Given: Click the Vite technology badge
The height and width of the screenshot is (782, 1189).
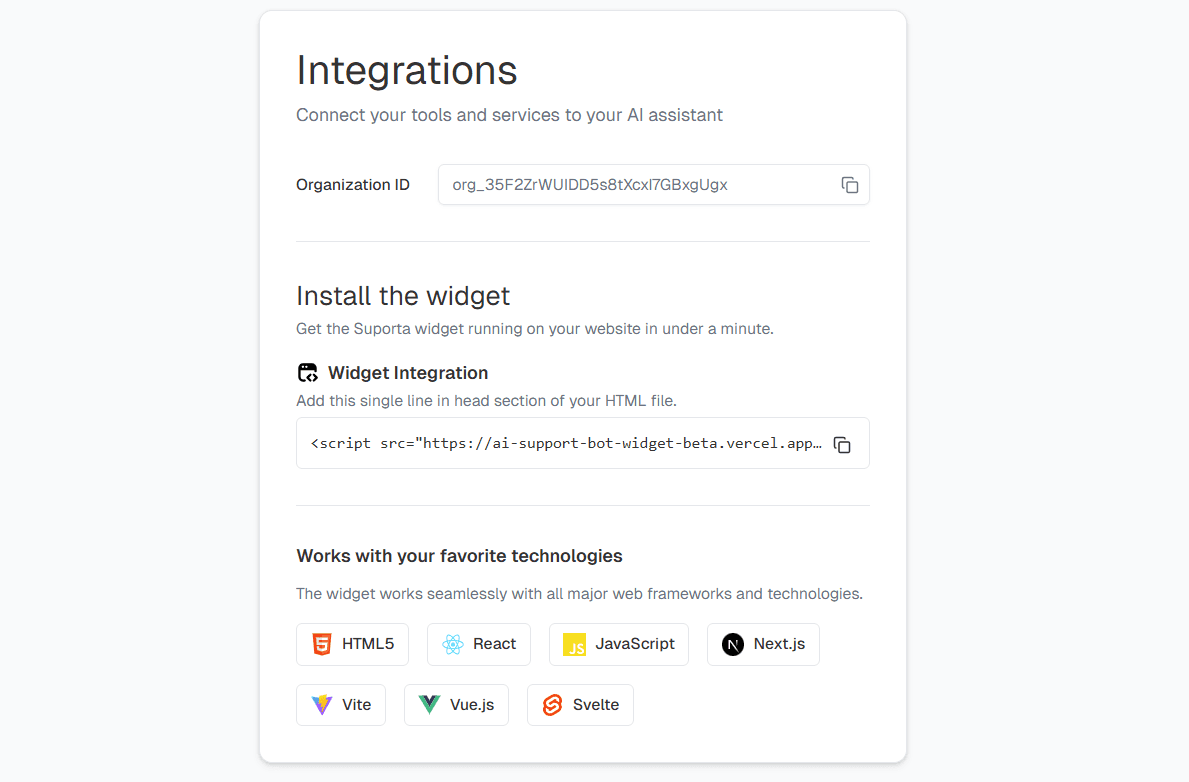Looking at the screenshot, I should point(341,704).
